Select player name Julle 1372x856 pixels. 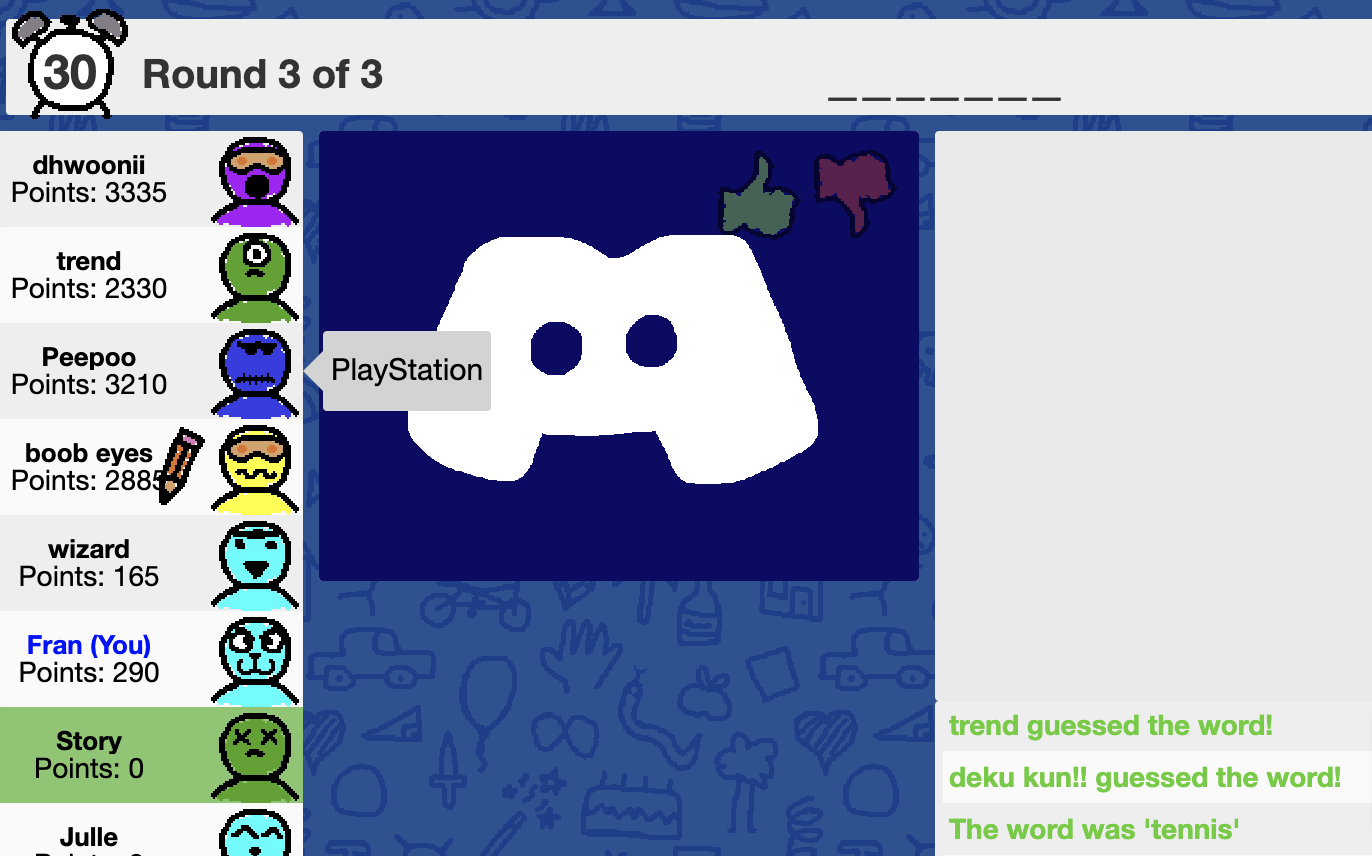coord(89,837)
